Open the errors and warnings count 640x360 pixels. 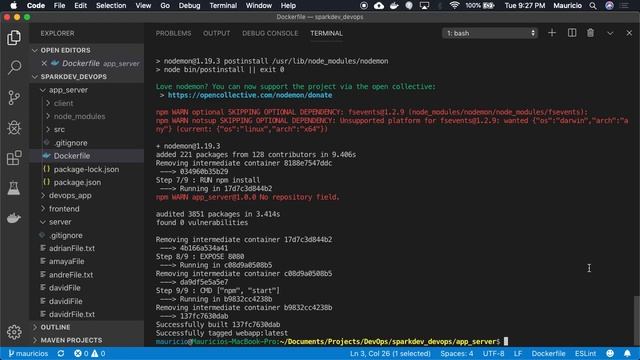[x=89, y=353]
